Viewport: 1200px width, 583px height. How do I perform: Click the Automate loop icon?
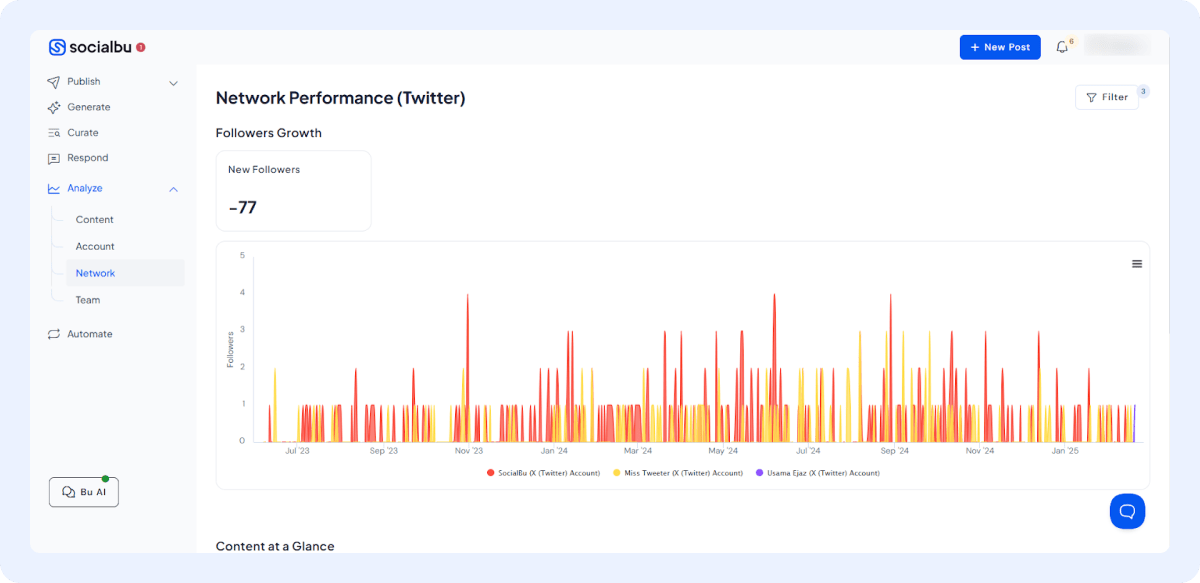[54, 334]
